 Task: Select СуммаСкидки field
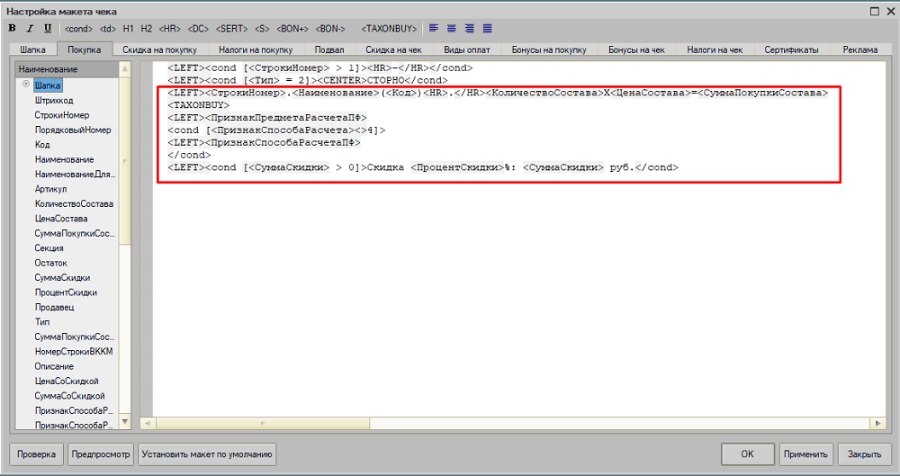pyautogui.click(x=62, y=278)
